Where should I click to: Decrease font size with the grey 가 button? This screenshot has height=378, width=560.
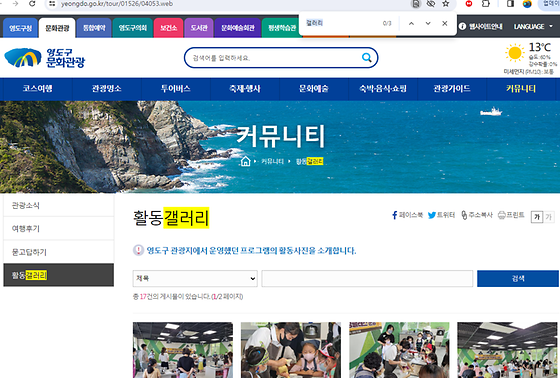pyautogui.click(x=549, y=217)
